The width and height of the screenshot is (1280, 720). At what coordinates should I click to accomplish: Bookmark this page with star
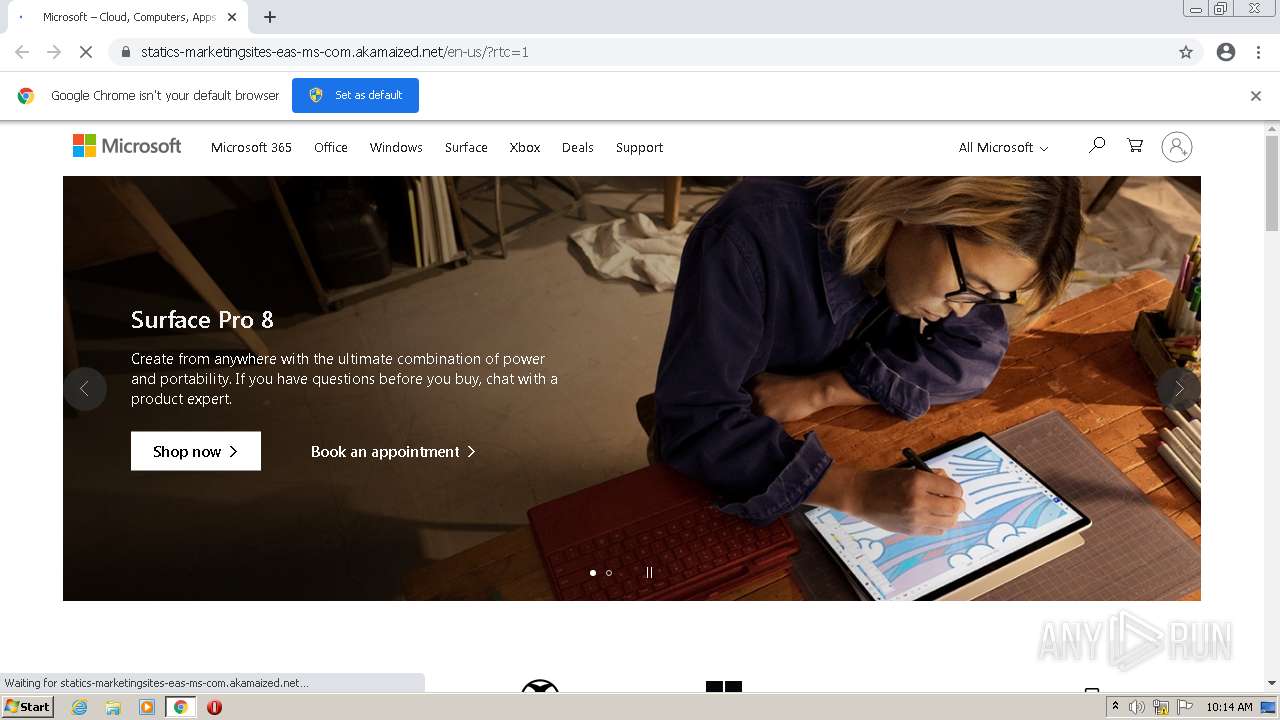1186,52
